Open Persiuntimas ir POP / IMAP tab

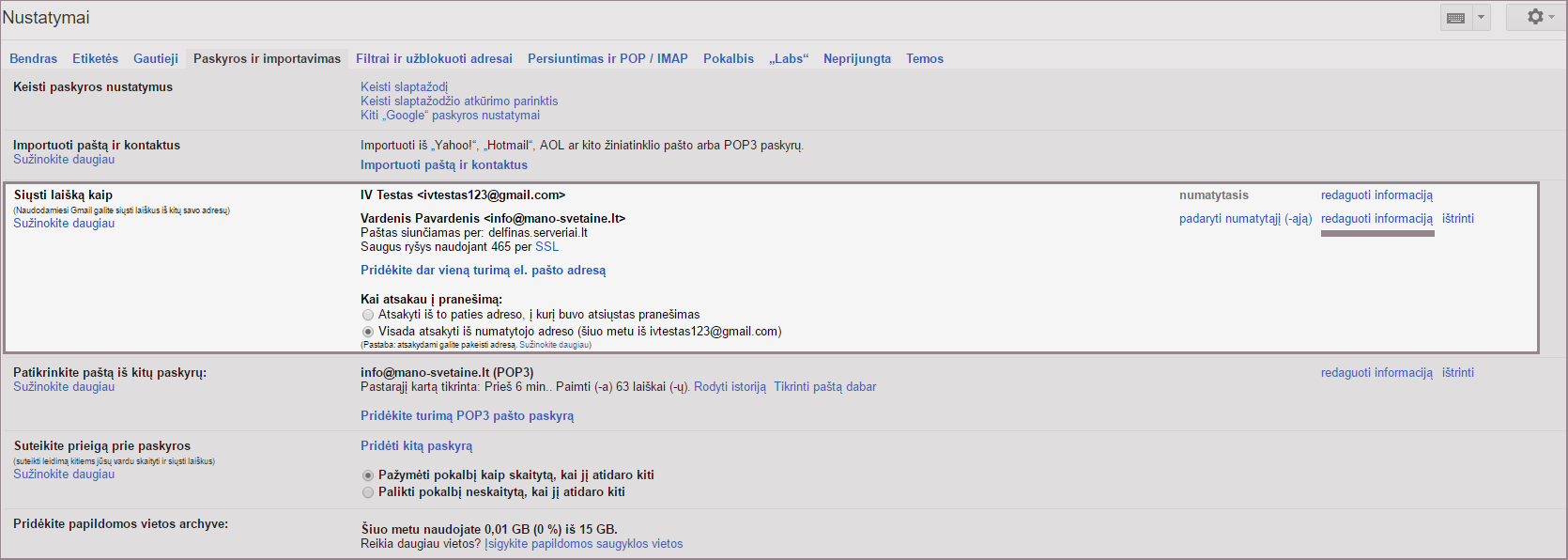coord(607,58)
